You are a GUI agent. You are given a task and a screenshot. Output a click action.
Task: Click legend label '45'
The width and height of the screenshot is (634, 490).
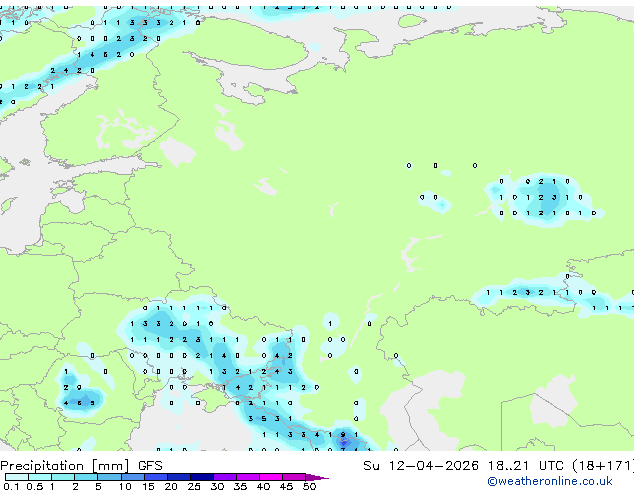(286, 486)
